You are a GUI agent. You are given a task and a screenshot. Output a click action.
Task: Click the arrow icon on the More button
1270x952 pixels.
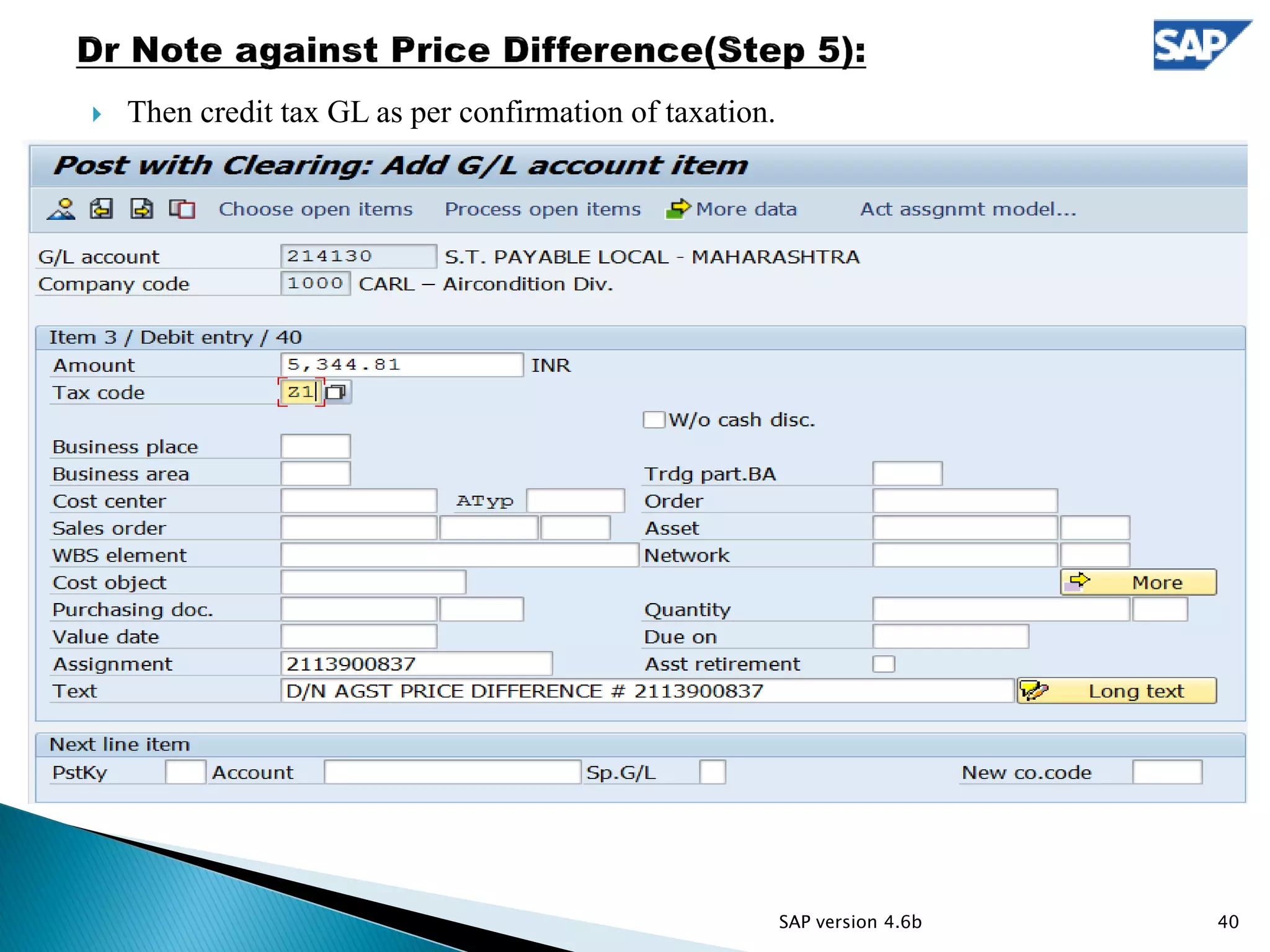tap(1078, 582)
